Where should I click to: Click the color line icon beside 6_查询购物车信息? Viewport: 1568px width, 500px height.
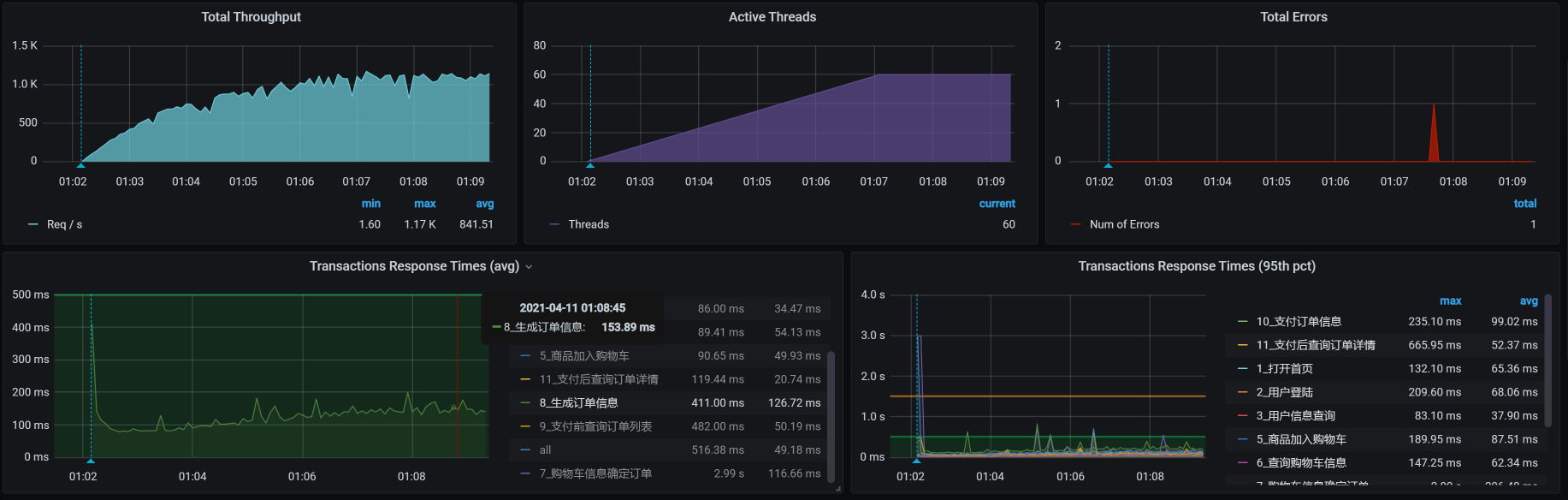(x=1242, y=463)
